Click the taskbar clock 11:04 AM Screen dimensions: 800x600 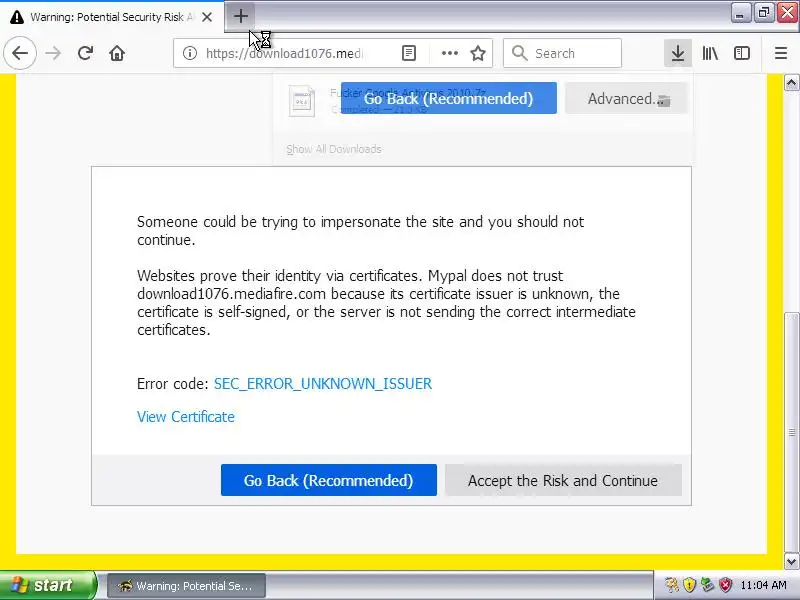(763, 585)
